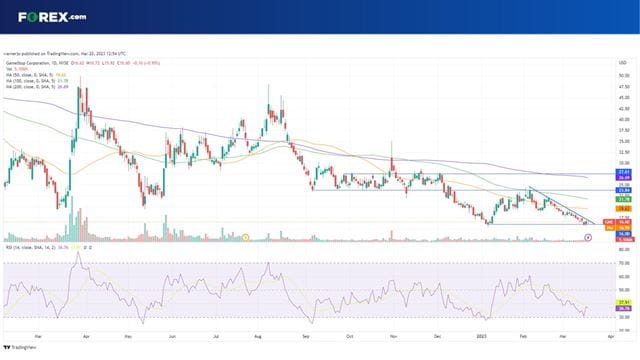Click the USD currency label on the price axis
Viewport: 640px width, 360px height.
(622, 63)
